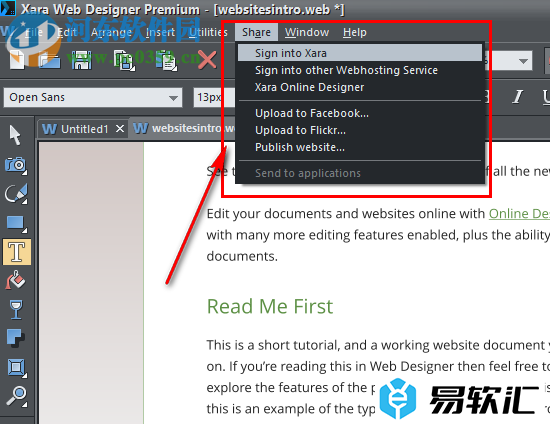The image size is (550, 424).
Task: Select the Fill bucket tool
Action: point(15,281)
